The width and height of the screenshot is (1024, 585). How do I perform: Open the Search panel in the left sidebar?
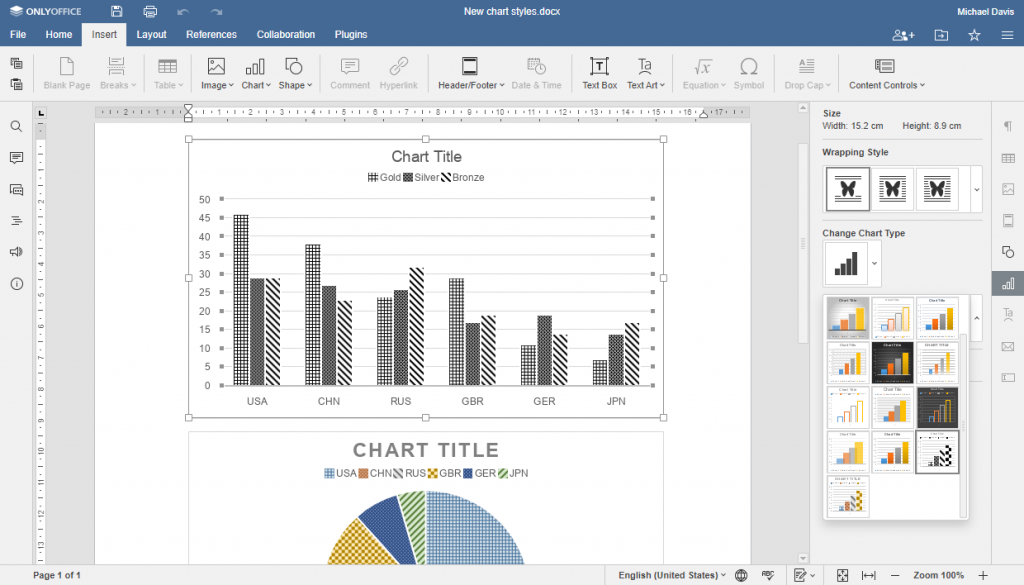[16, 127]
